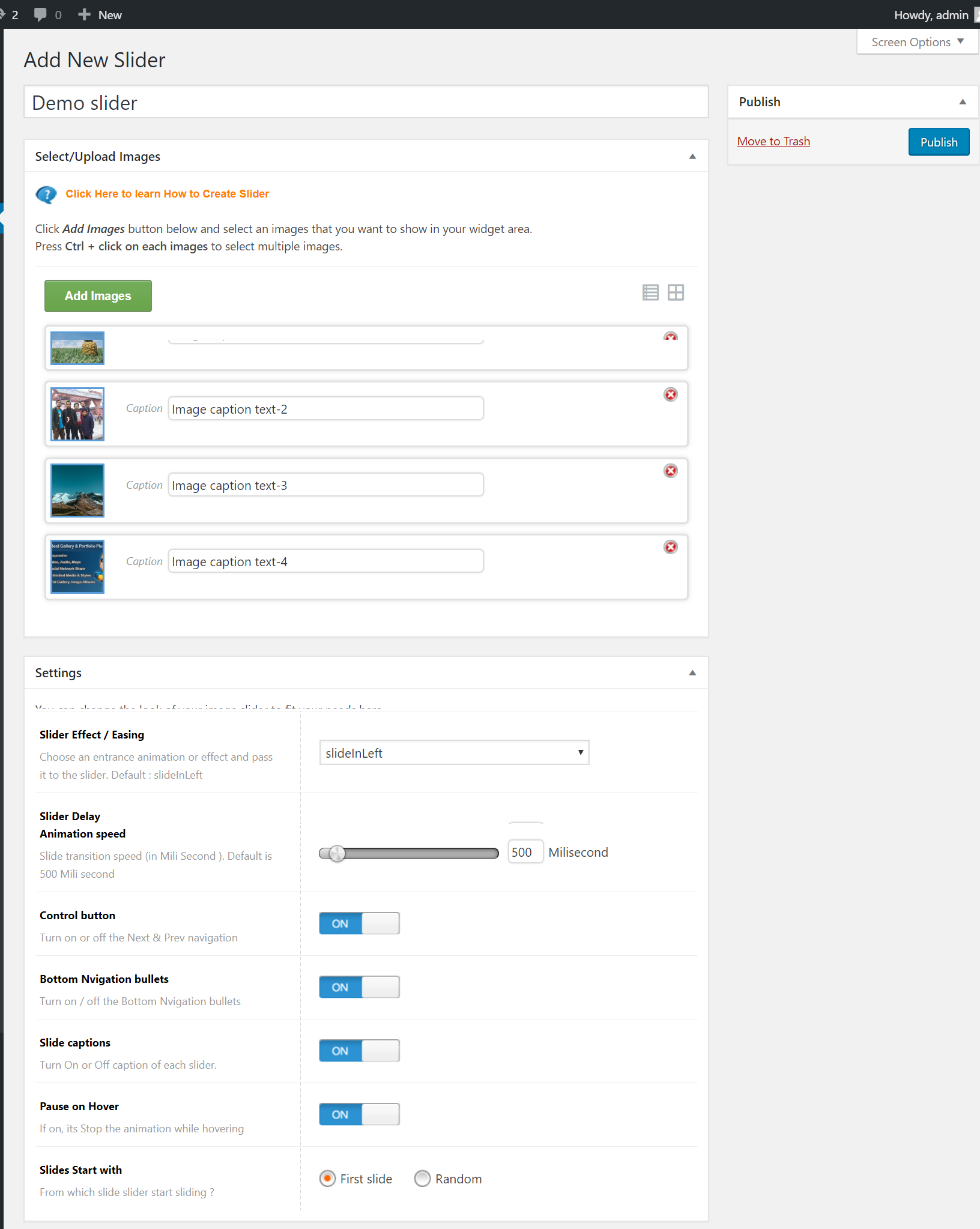Click the comments bubble icon in admin bar
The width and height of the screenshot is (980, 1229).
pos(40,14)
